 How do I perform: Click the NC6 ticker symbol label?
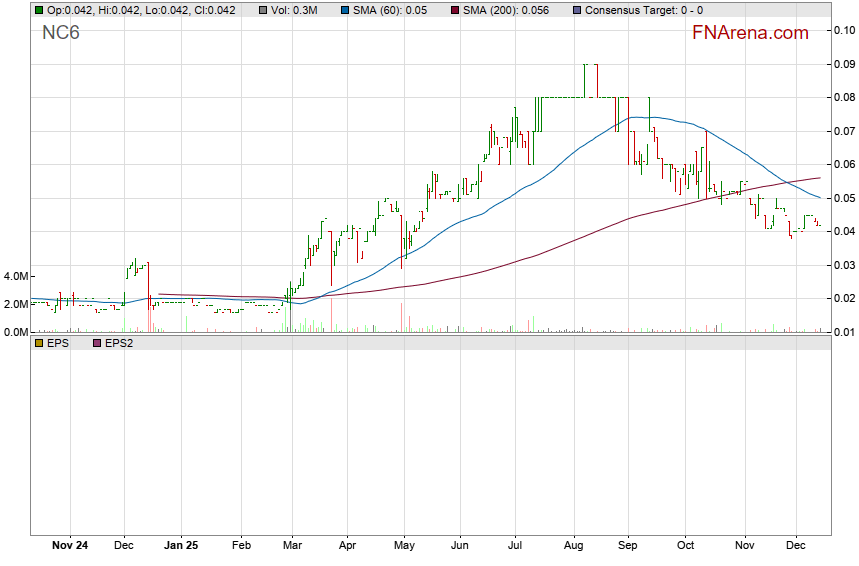pyautogui.click(x=61, y=33)
